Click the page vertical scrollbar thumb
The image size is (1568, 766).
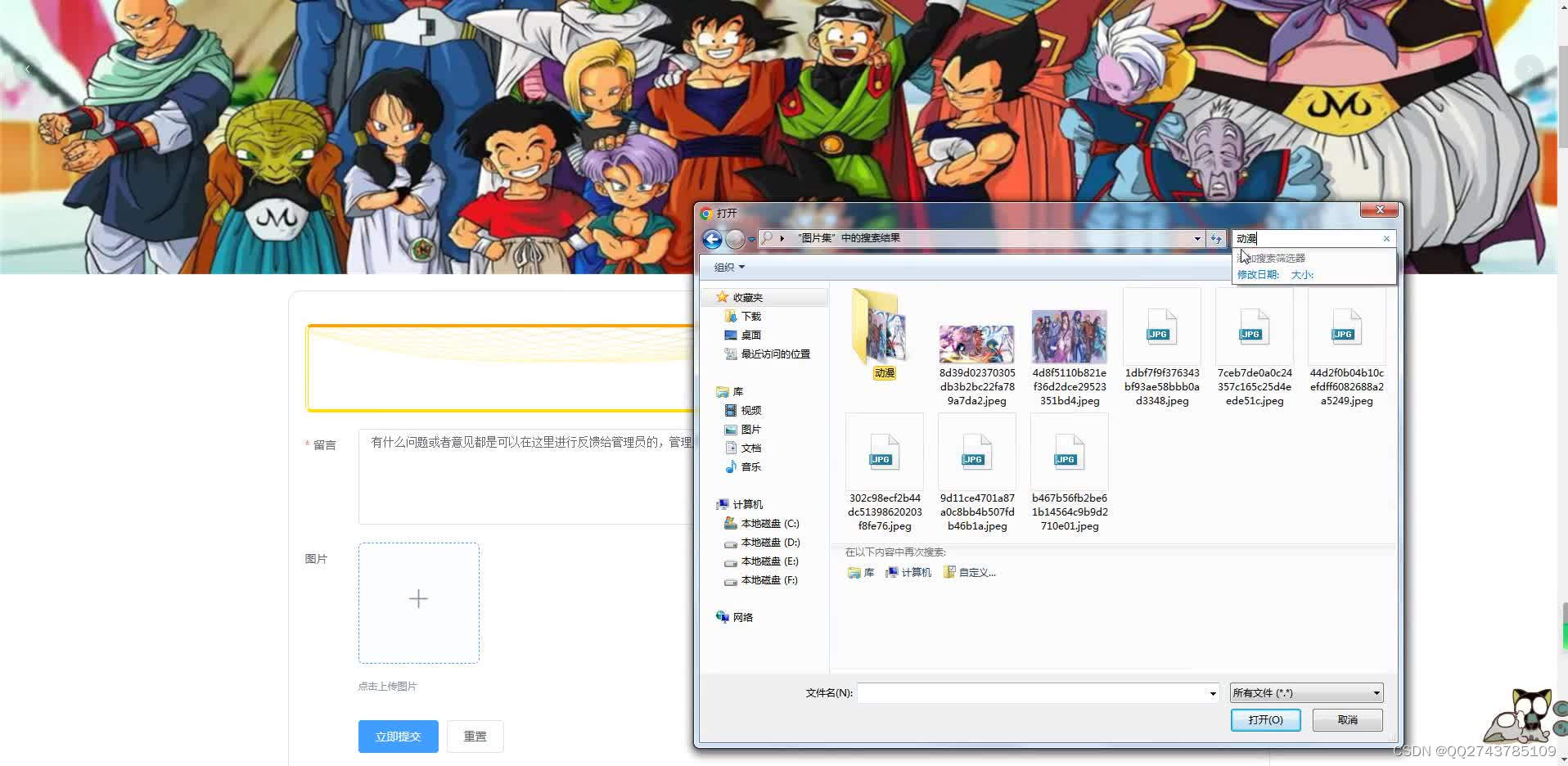[1563, 97]
